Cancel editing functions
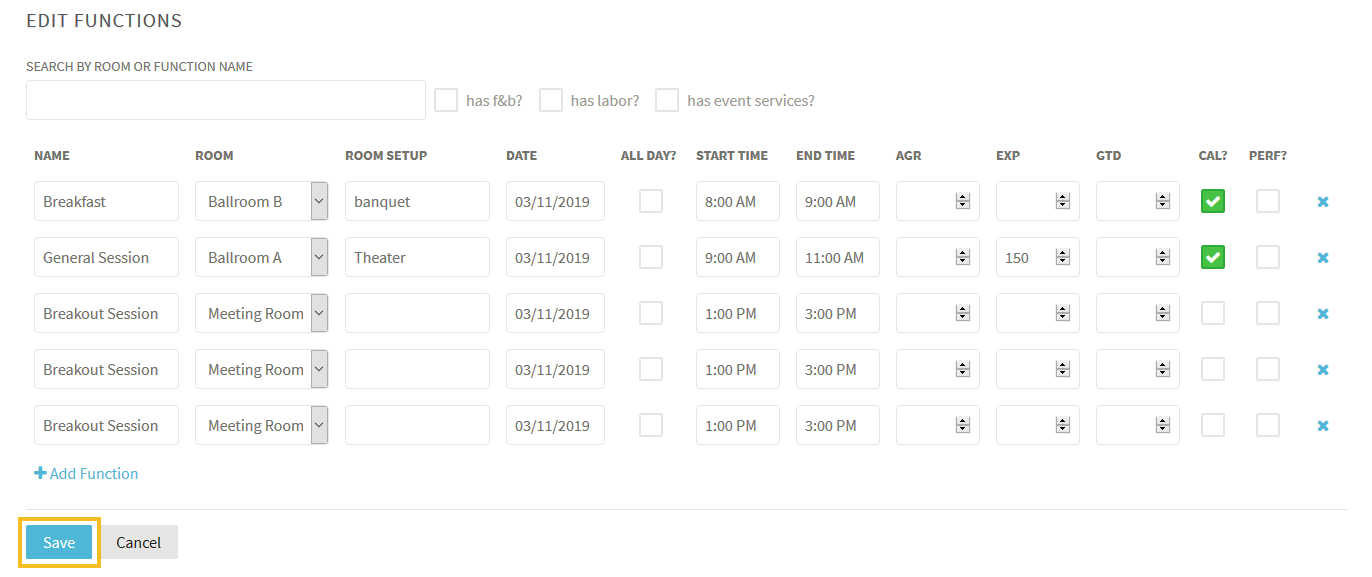 [138, 542]
